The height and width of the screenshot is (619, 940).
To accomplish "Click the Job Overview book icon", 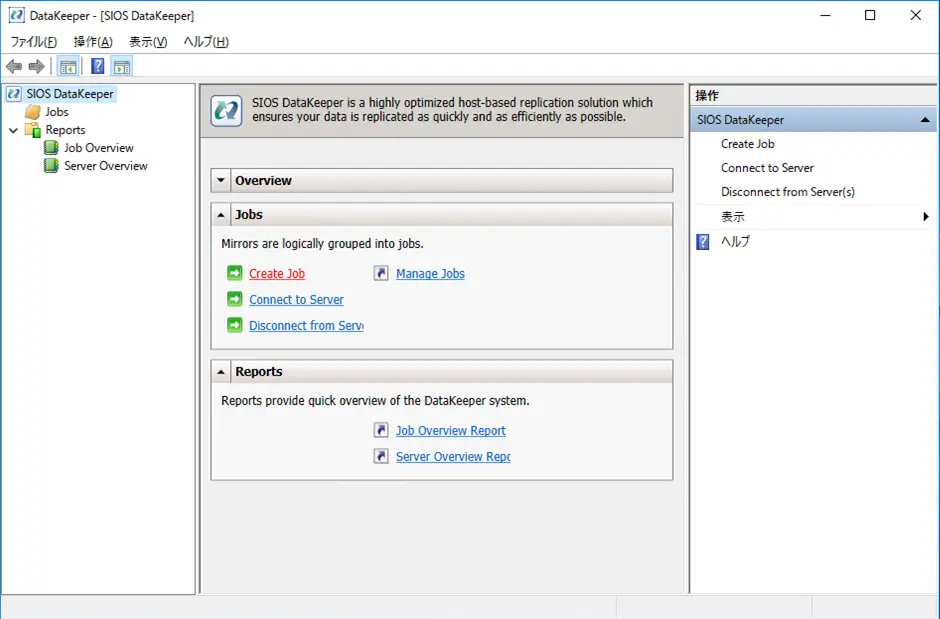I will tap(52, 148).
